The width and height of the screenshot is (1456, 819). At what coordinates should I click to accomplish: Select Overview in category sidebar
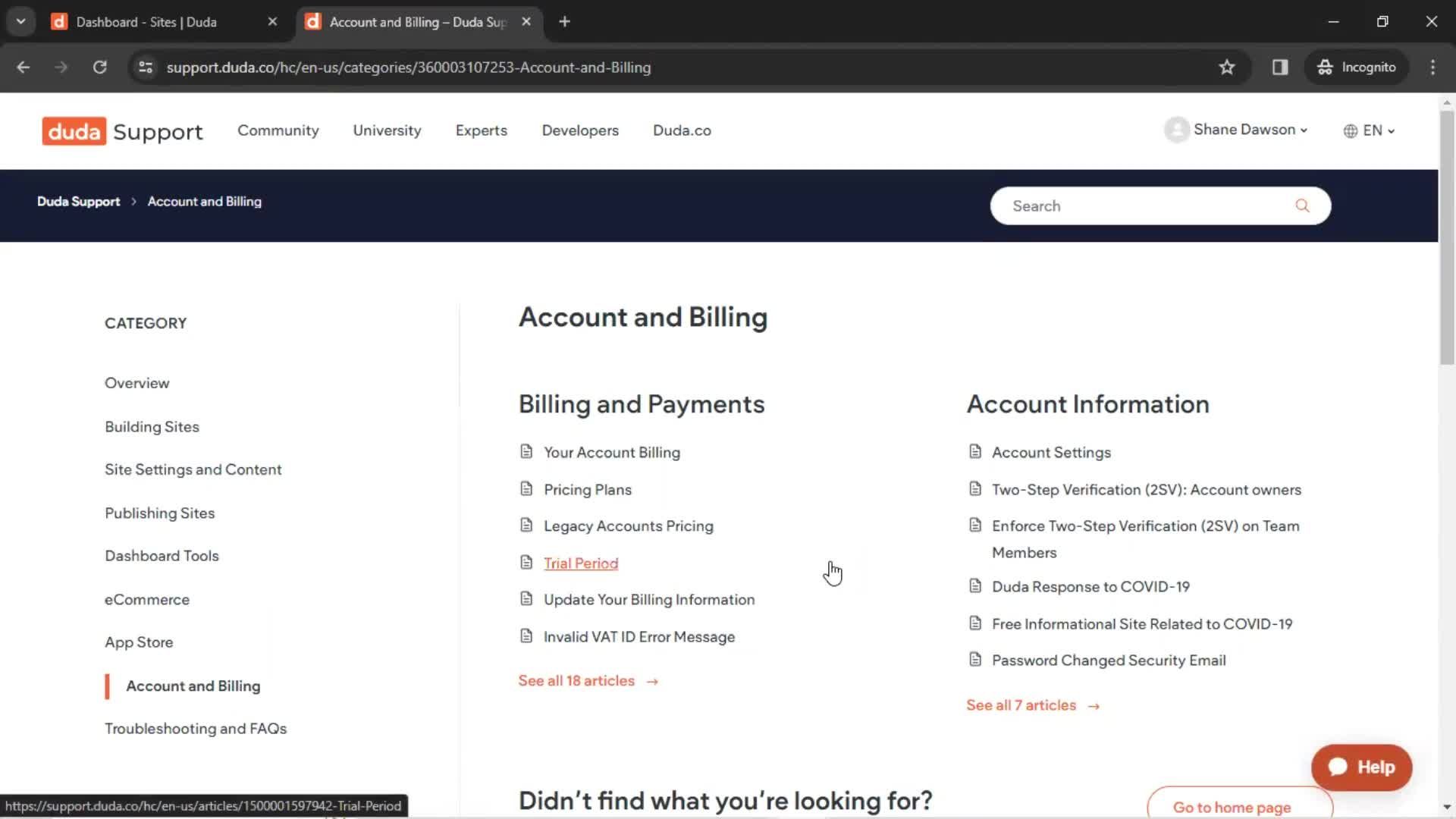click(137, 383)
